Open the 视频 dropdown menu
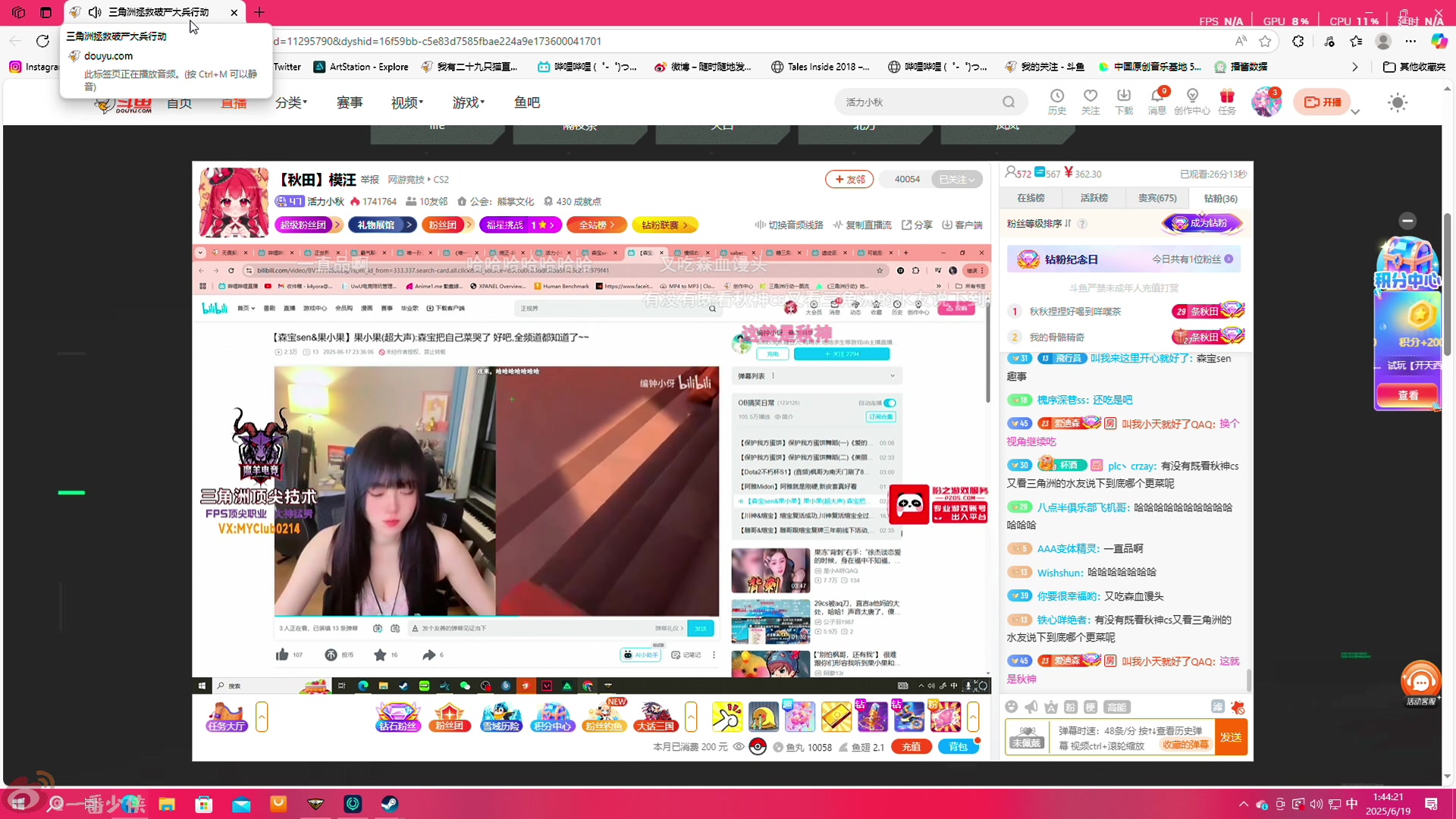Image resolution: width=1456 pixels, height=819 pixels. point(407,102)
